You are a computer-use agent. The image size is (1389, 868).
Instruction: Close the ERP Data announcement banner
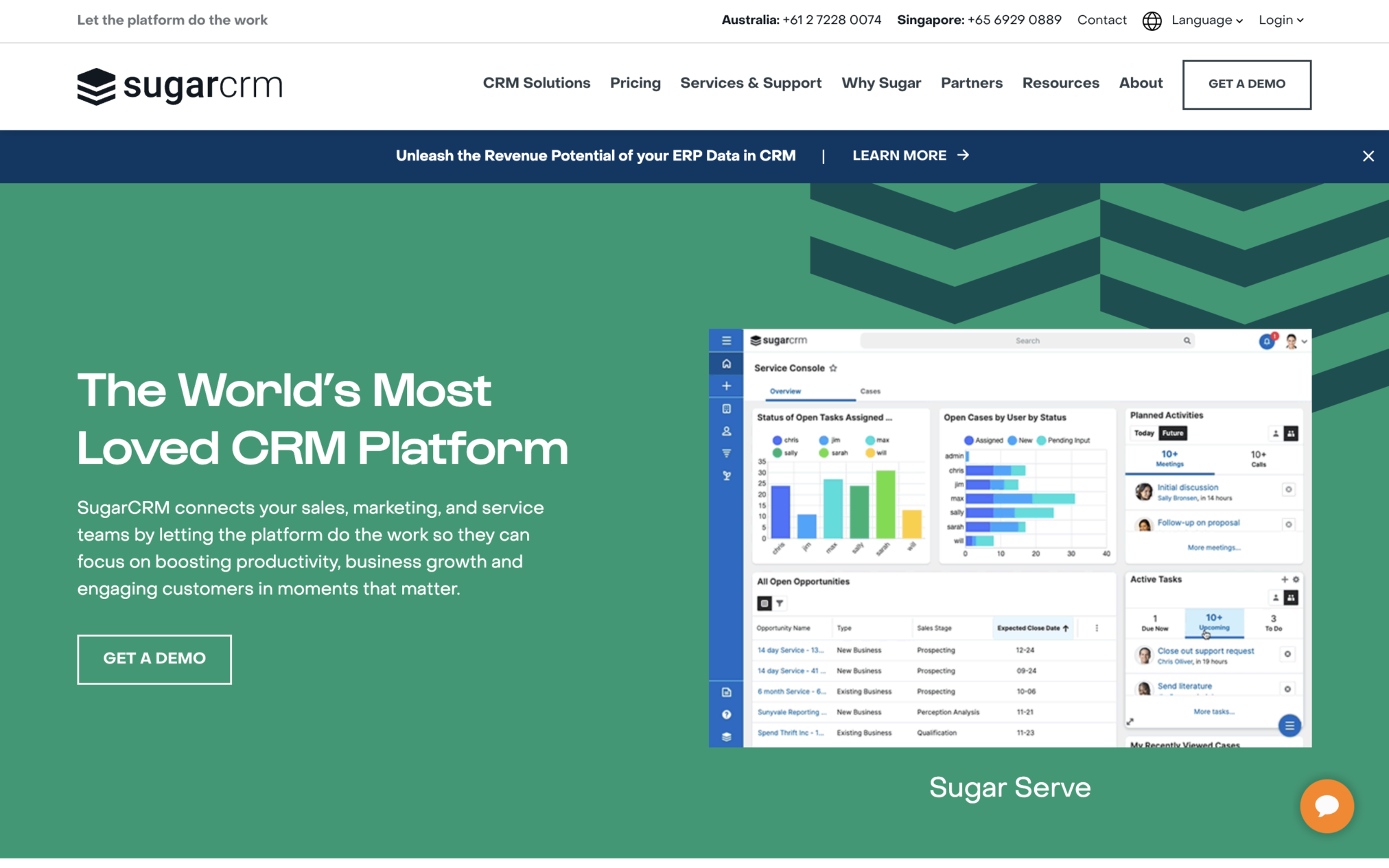click(1368, 156)
